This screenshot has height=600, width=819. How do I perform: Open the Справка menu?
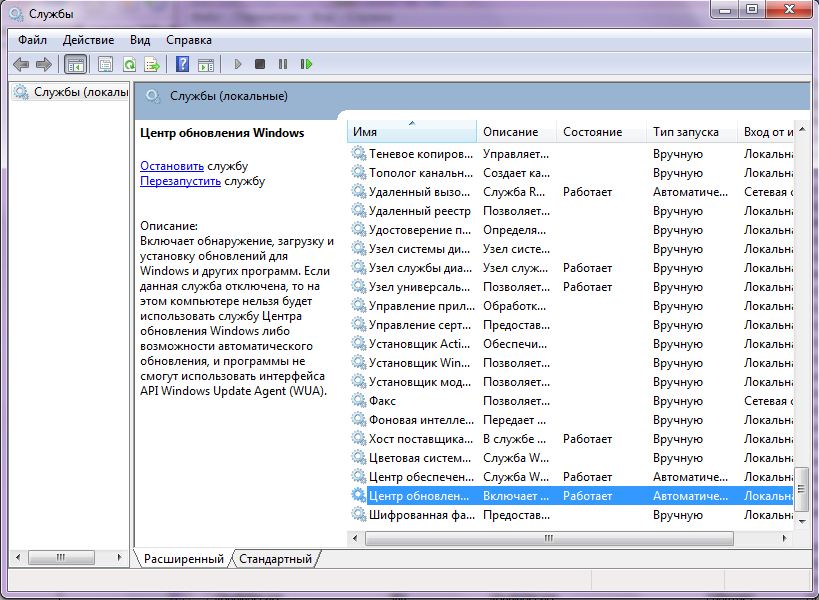click(x=188, y=40)
